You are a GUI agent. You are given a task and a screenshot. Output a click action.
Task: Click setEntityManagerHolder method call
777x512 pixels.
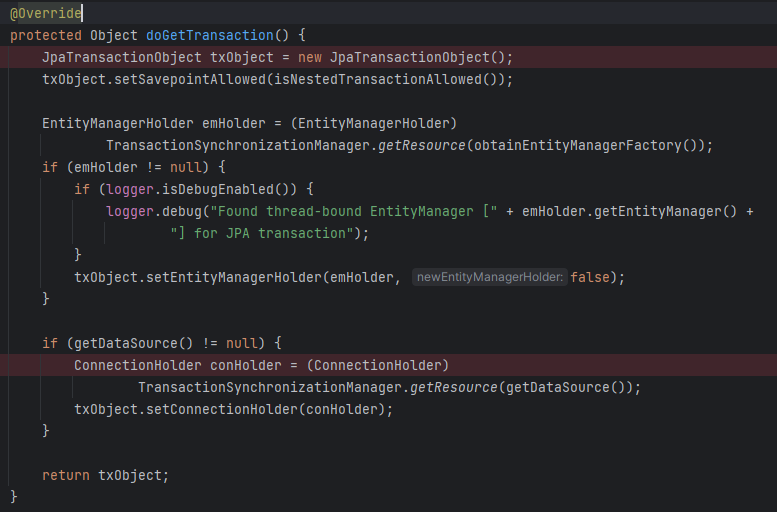click(x=233, y=277)
